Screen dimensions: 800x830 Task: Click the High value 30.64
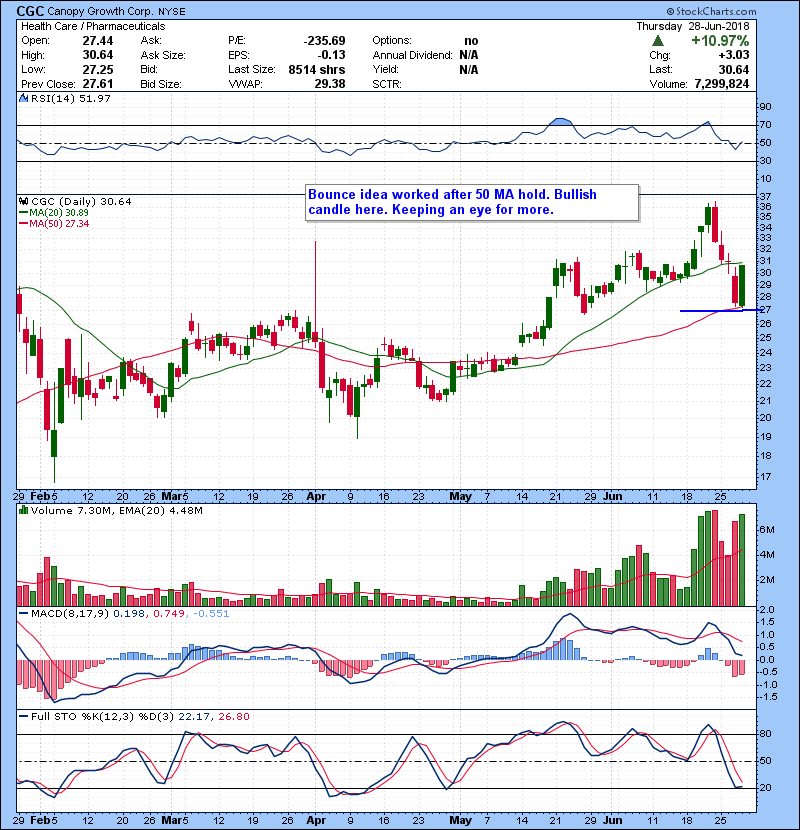pyautogui.click(x=98, y=55)
